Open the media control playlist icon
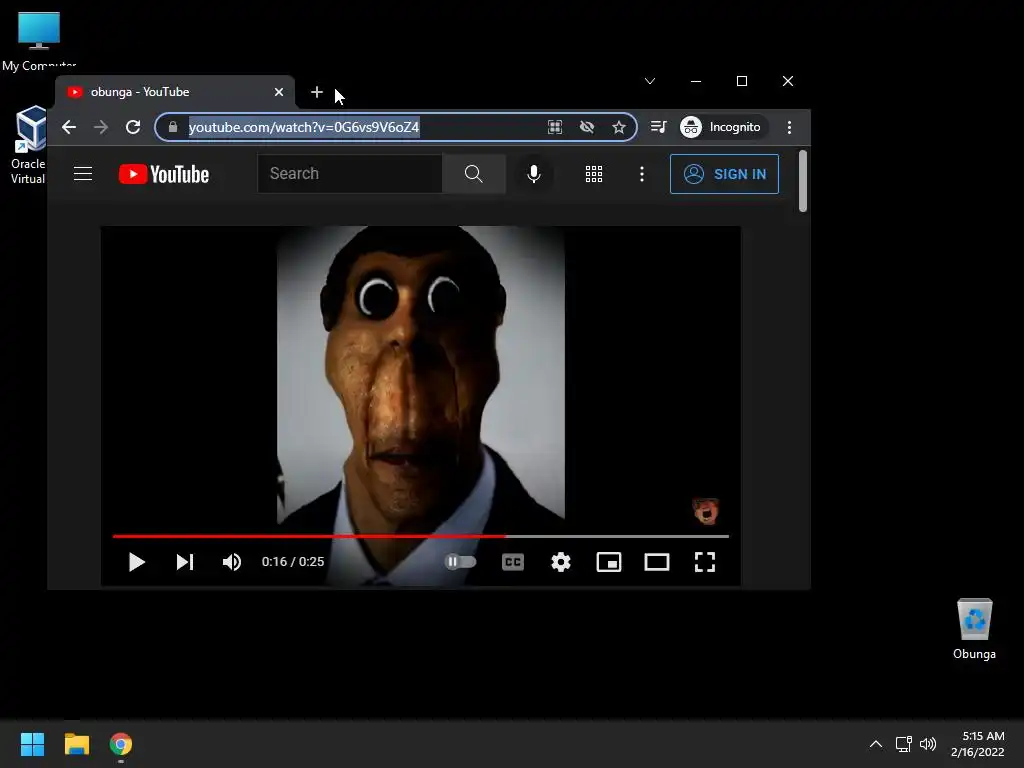The width and height of the screenshot is (1024, 768). coord(659,127)
